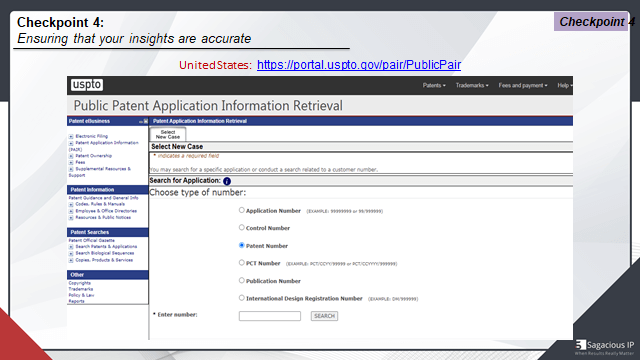Click the plus icon beside Electronic Filing

click(71, 137)
